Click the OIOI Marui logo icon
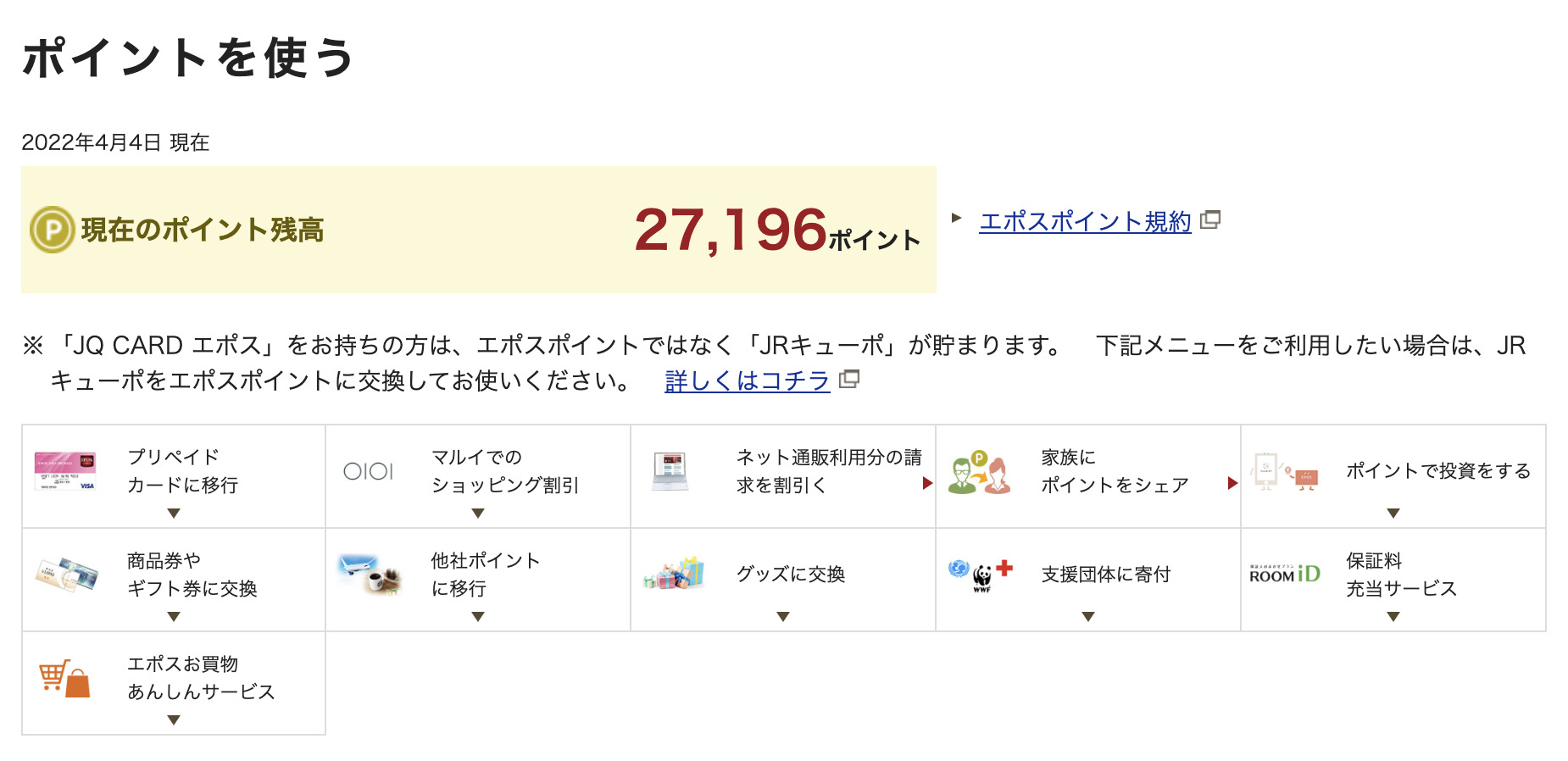The height and width of the screenshot is (761, 1568). tap(369, 471)
